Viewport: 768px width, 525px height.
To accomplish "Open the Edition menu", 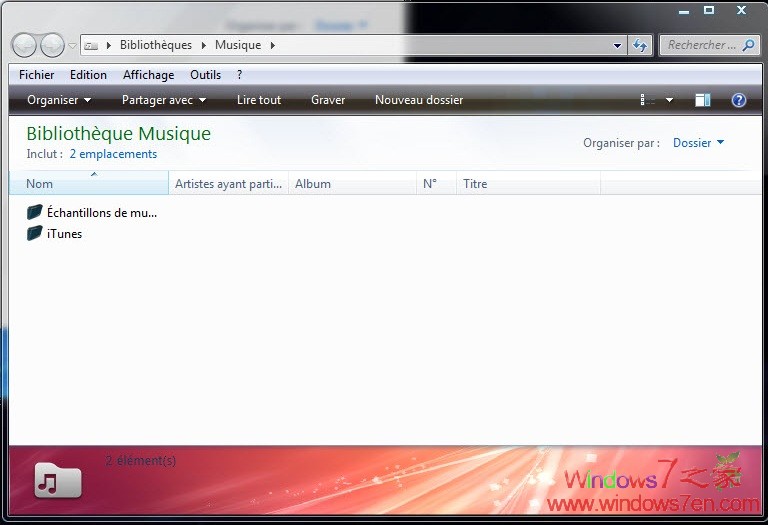I will [x=88, y=75].
